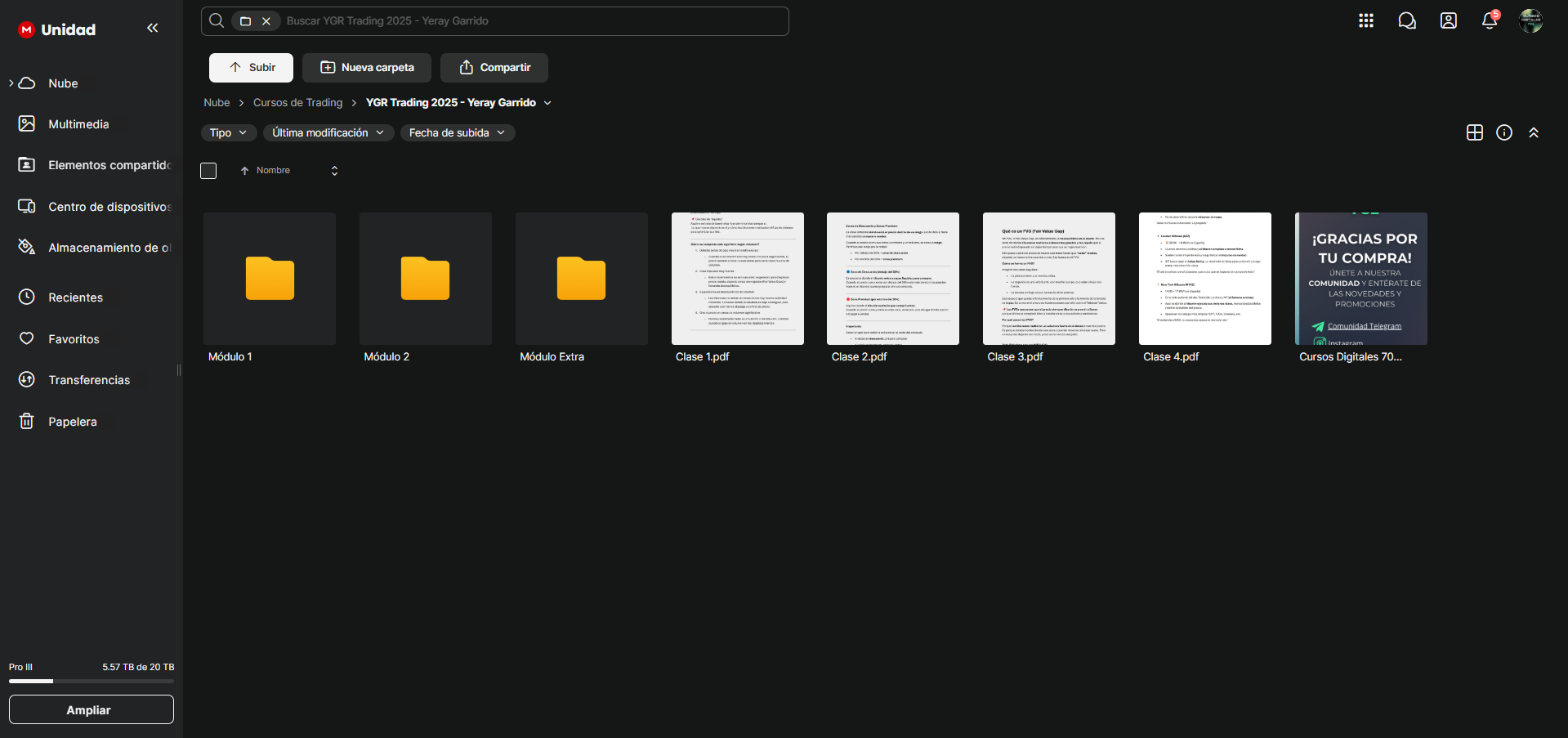The width and height of the screenshot is (1568, 738).
Task: Open the notifications bell
Action: pos(1489,21)
